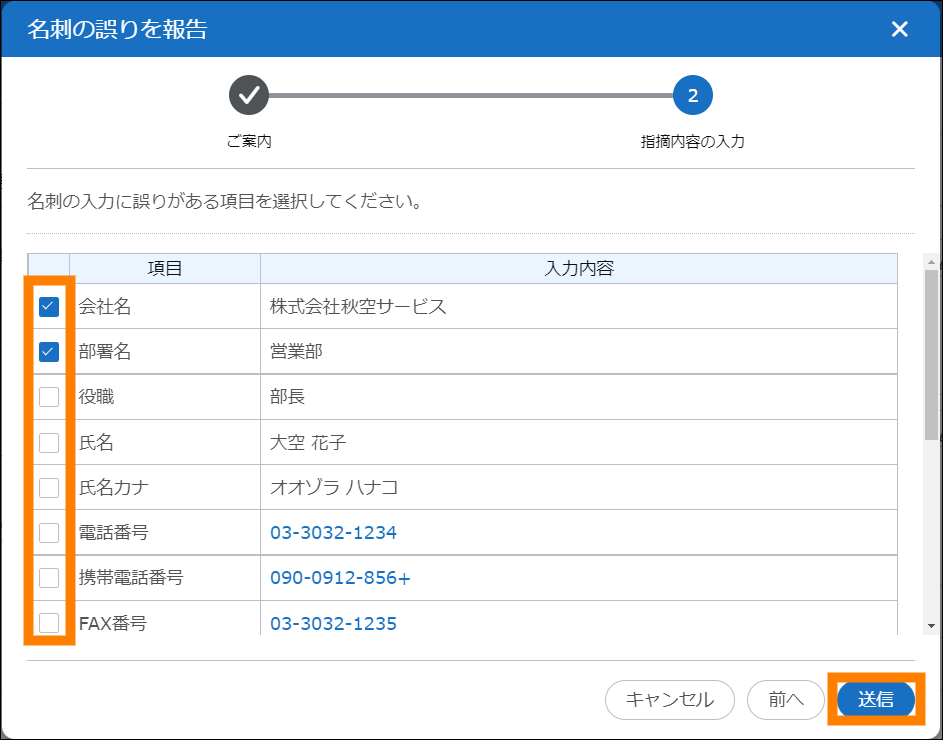Check the 役職 checkbox
The image size is (944, 741).
point(49,397)
